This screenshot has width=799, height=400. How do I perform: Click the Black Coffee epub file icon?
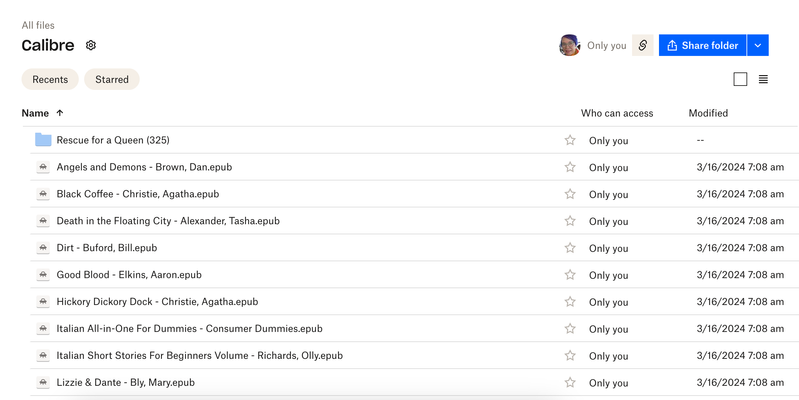(x=43, y=194)
